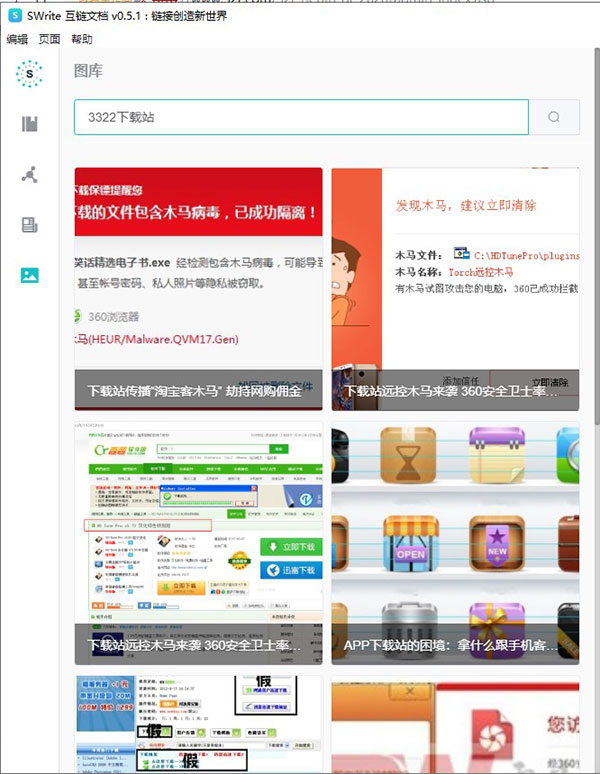Screen dimensions: 600x774
Task: Open the 帮助 menu
Action: click(82, 39)
